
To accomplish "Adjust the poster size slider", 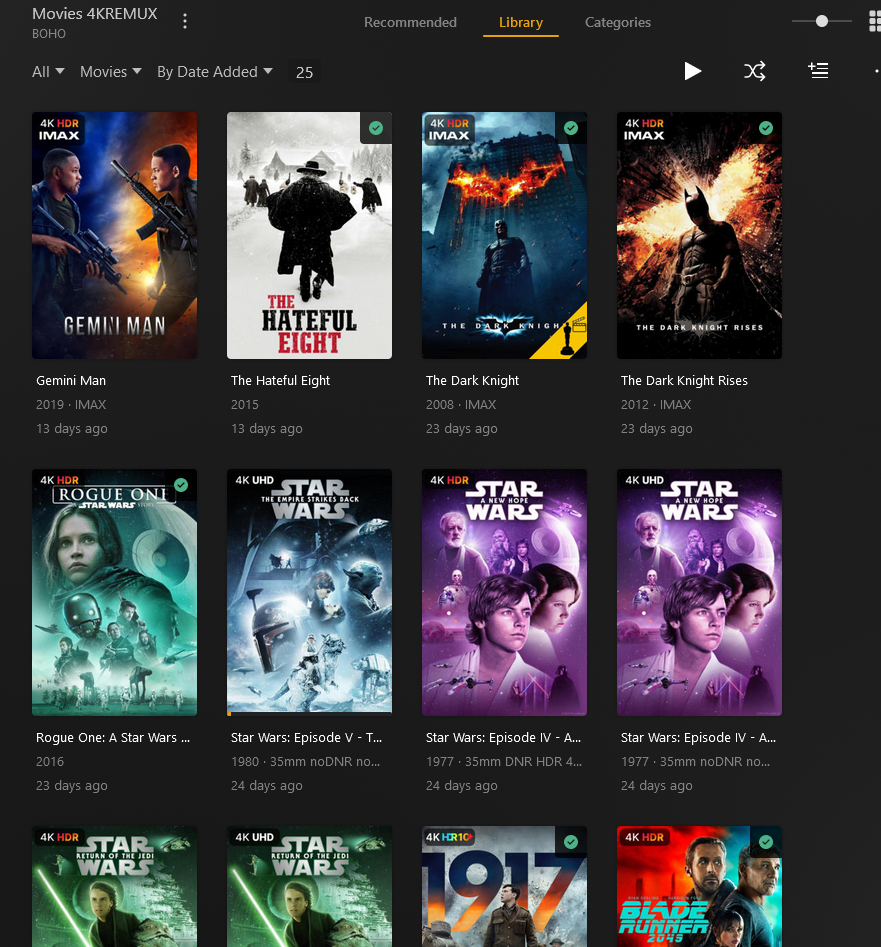I will 822,21.
